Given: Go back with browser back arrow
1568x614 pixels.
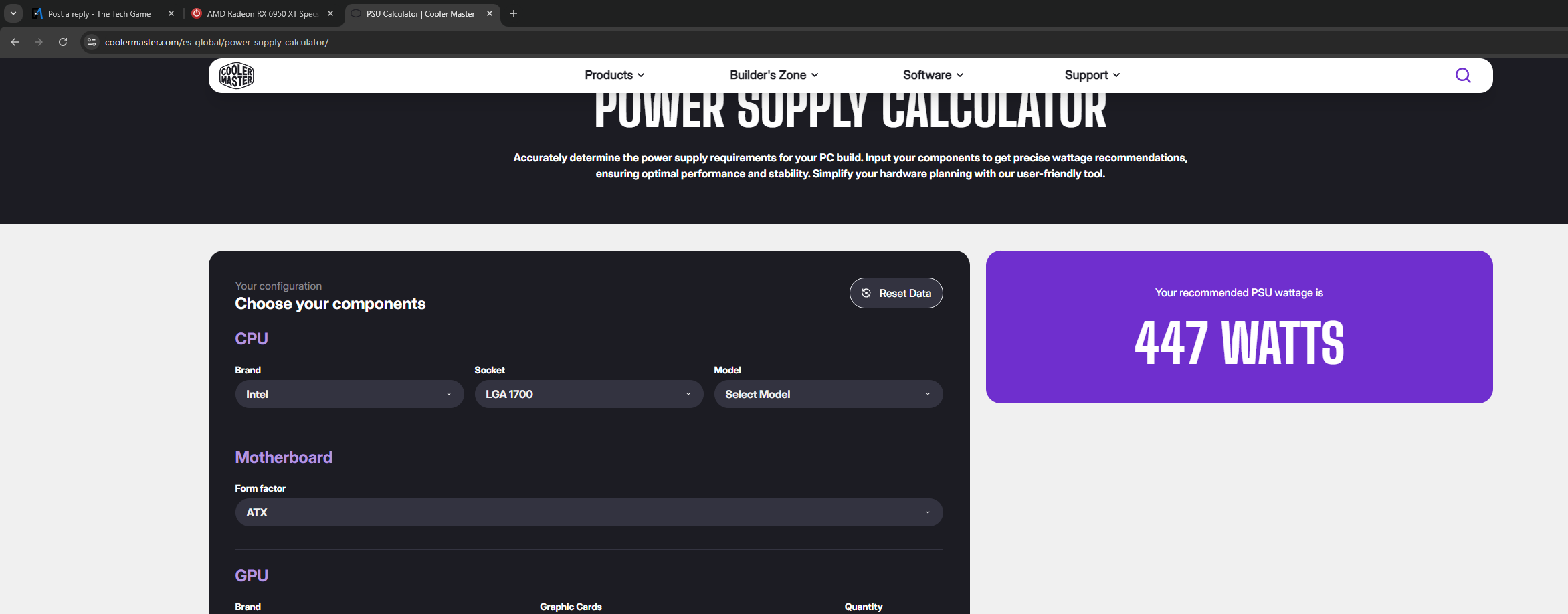Looking at the screenshot, I should point(15,42).
